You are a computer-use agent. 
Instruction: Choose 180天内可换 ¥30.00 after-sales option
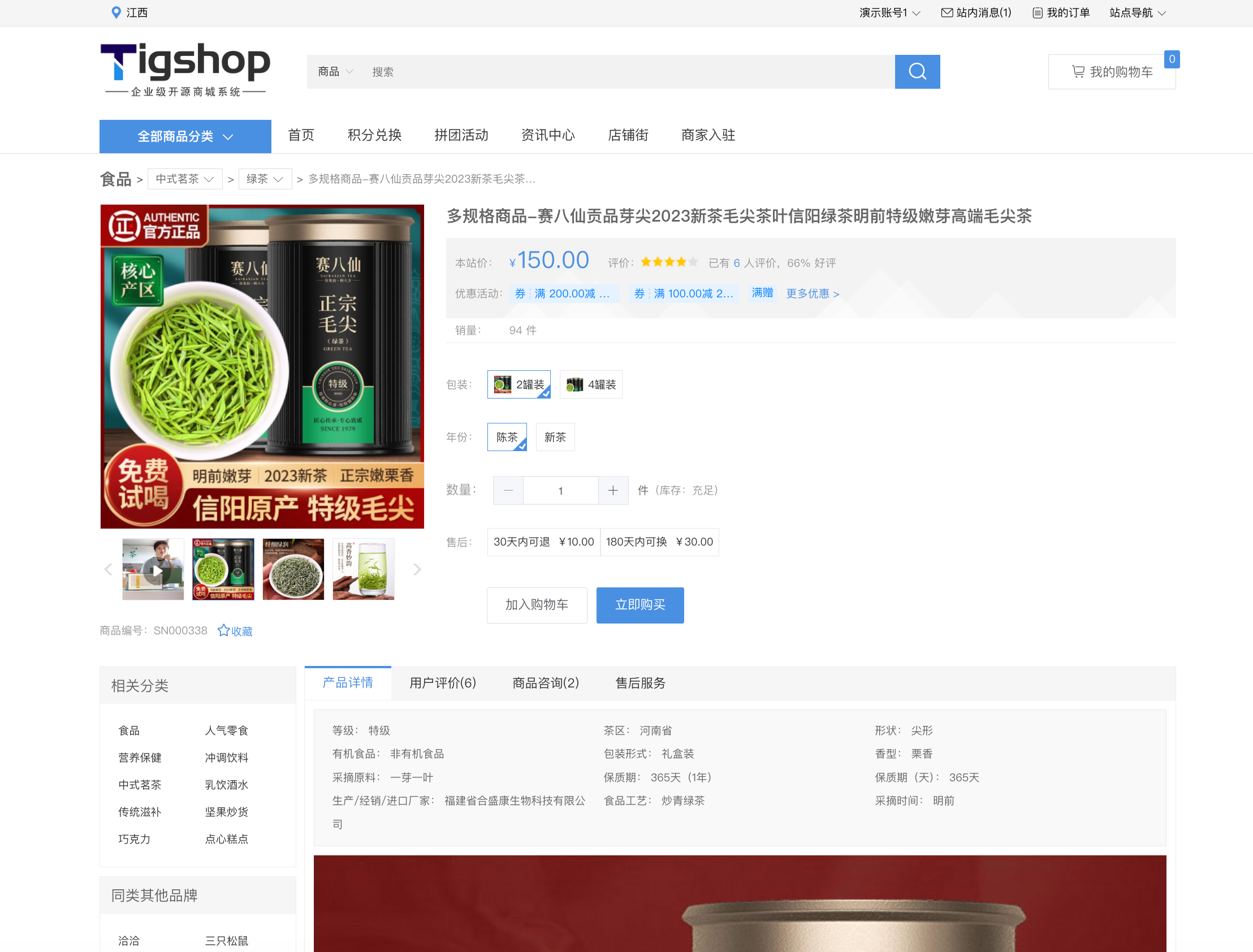[659, 542]
